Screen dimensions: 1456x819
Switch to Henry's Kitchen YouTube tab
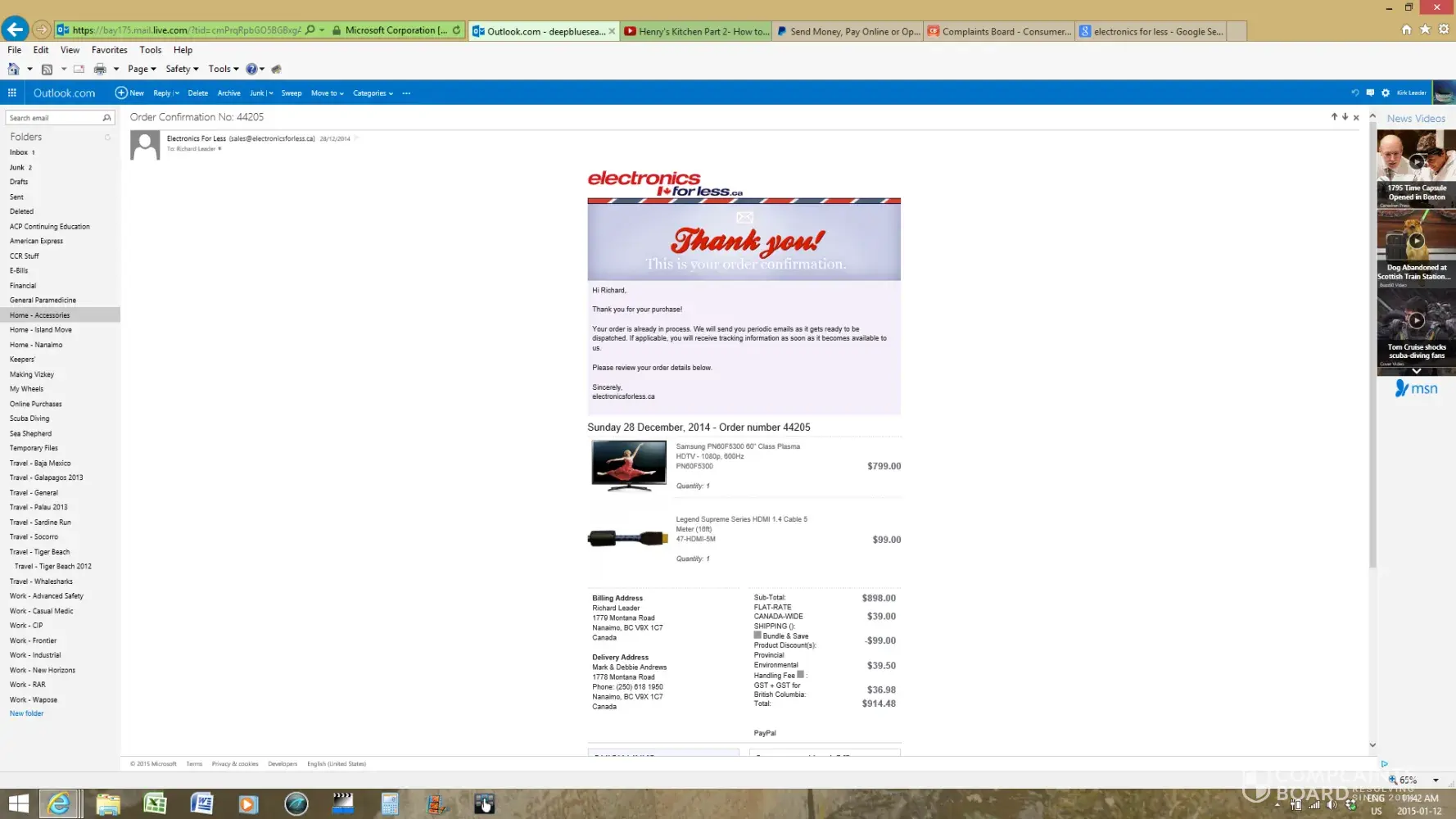tap(697, 31)
